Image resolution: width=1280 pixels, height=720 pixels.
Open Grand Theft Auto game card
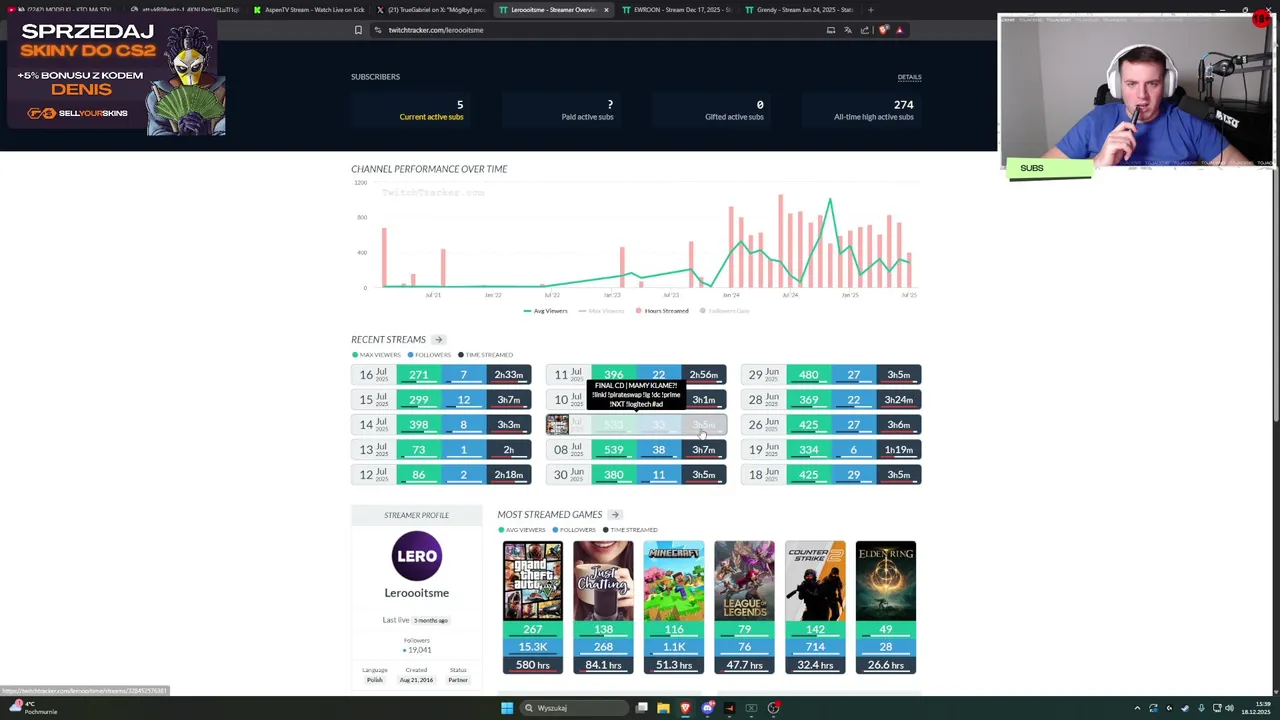tap(533, 608)
